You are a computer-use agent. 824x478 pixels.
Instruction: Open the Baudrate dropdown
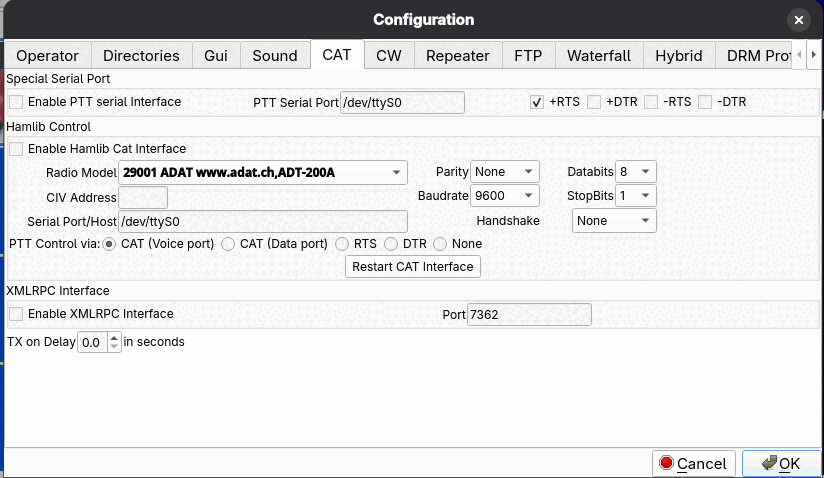click(x=504, y=196)
